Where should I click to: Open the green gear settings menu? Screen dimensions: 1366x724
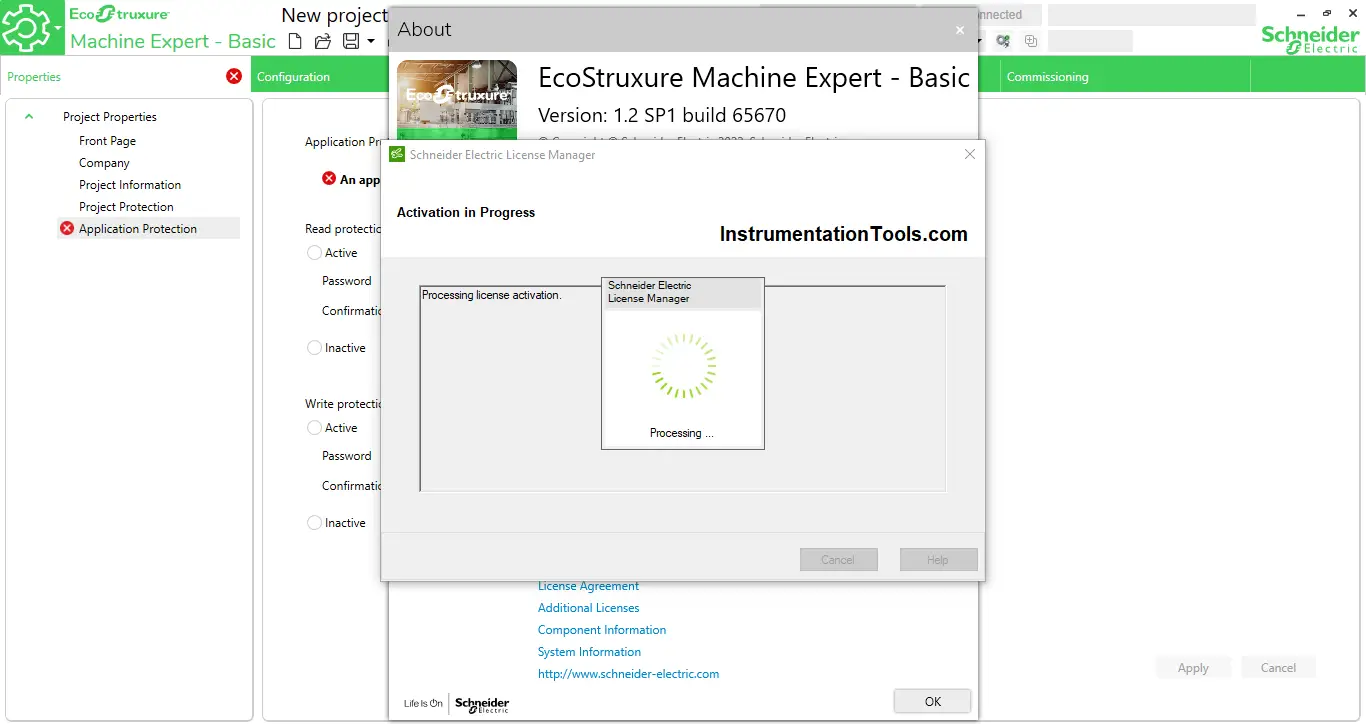tap(32, 28)
